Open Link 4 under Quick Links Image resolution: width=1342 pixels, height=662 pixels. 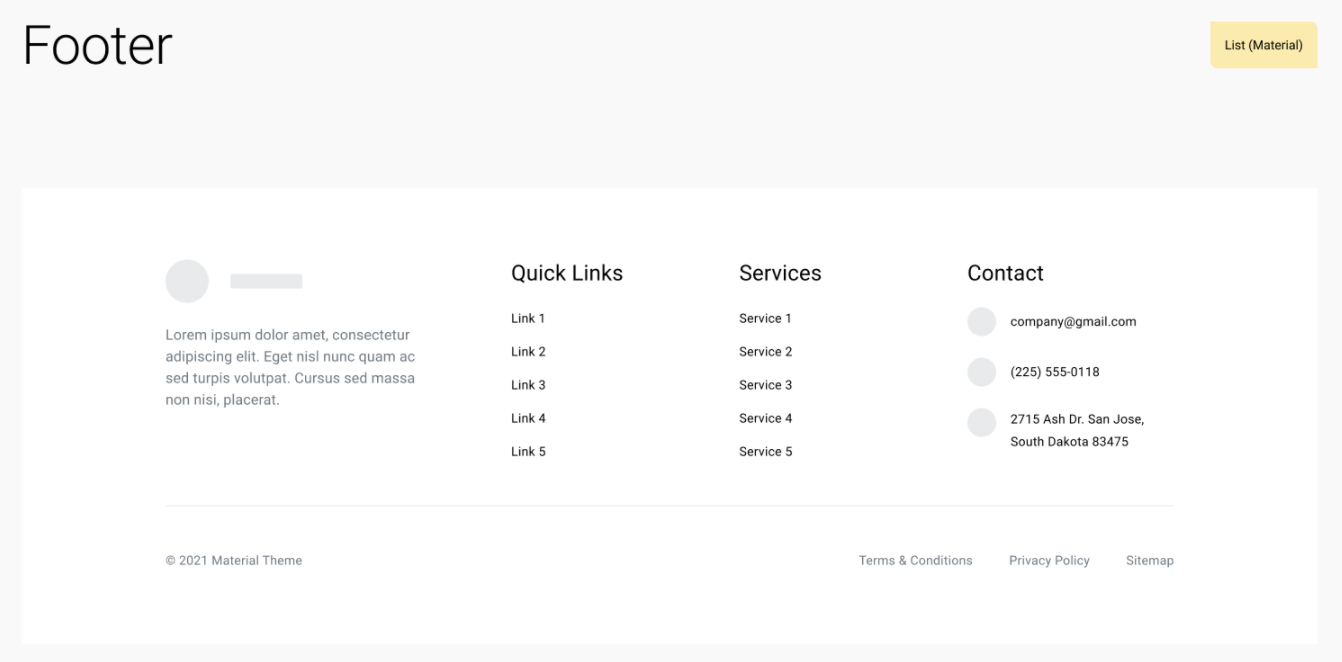coord(528,418)
